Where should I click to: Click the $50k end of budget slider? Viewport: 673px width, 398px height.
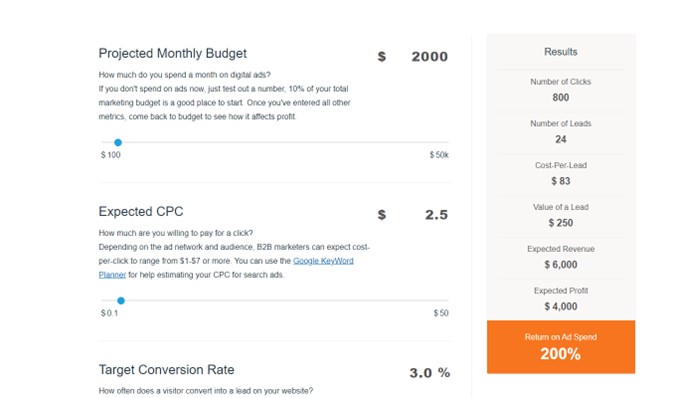click(439, 155)
